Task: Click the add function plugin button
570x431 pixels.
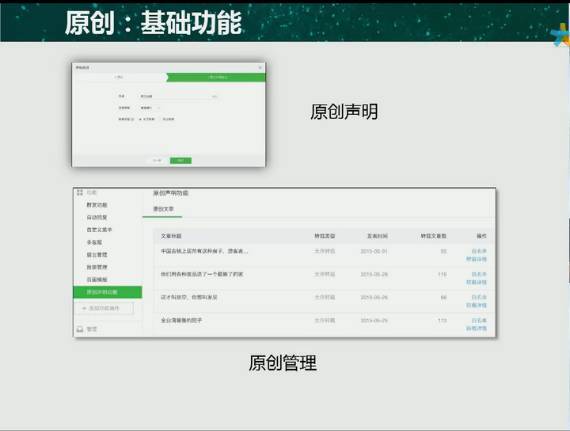Action: 105,308
